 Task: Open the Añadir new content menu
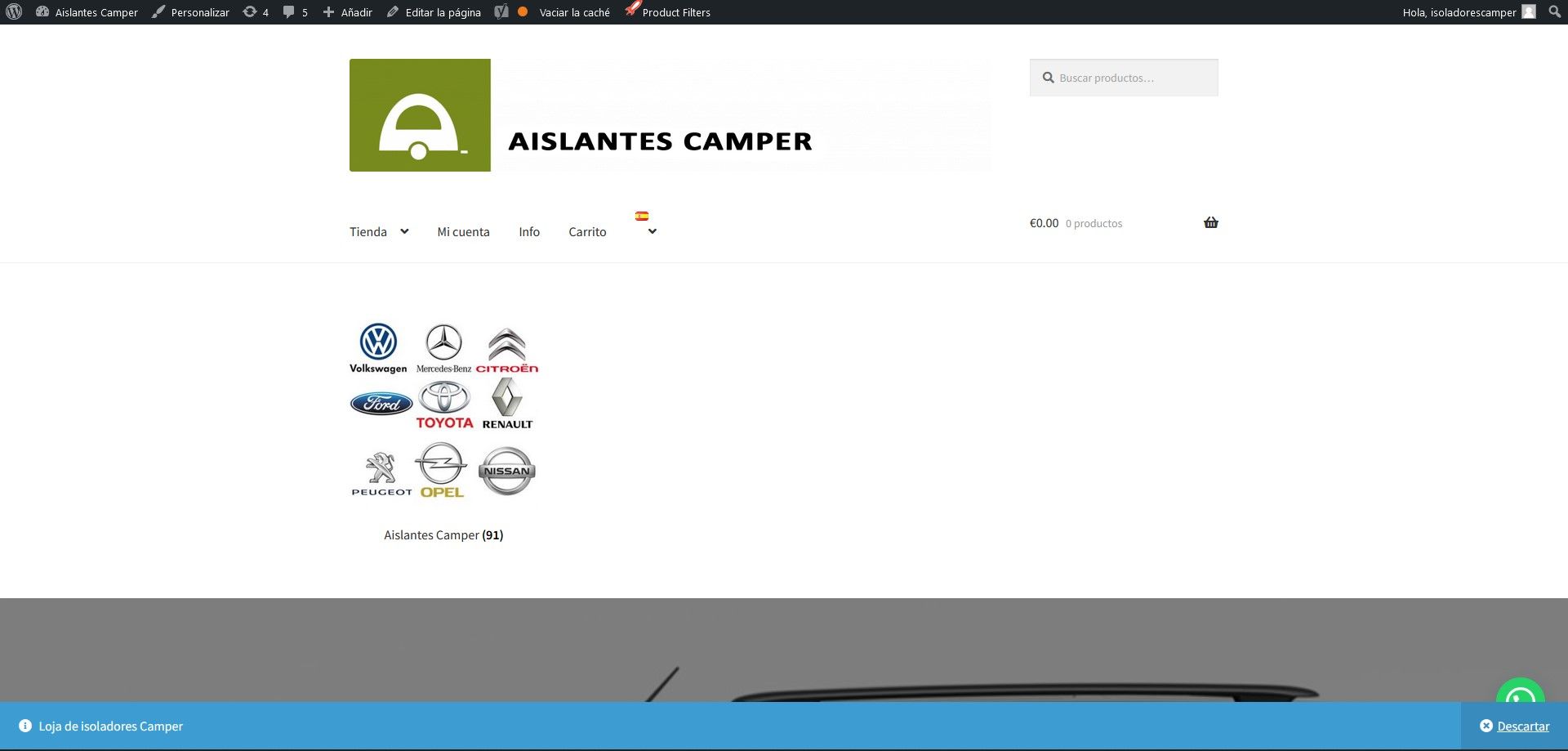click(x=347, y=12)
